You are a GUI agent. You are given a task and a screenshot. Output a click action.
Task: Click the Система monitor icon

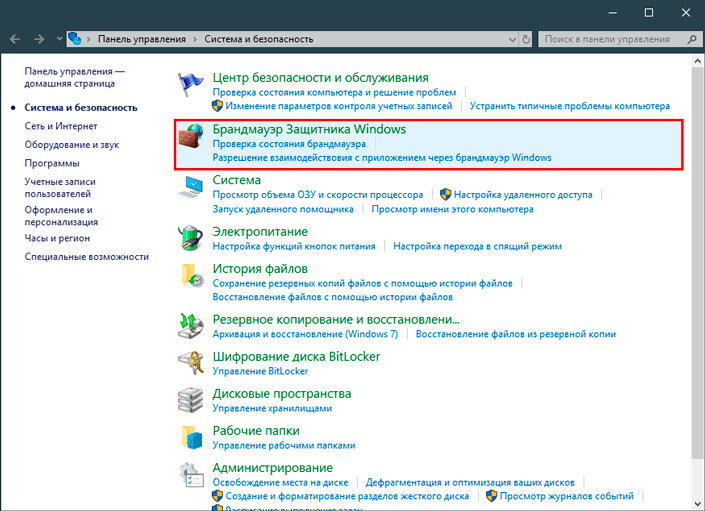[x=191, y=187]
